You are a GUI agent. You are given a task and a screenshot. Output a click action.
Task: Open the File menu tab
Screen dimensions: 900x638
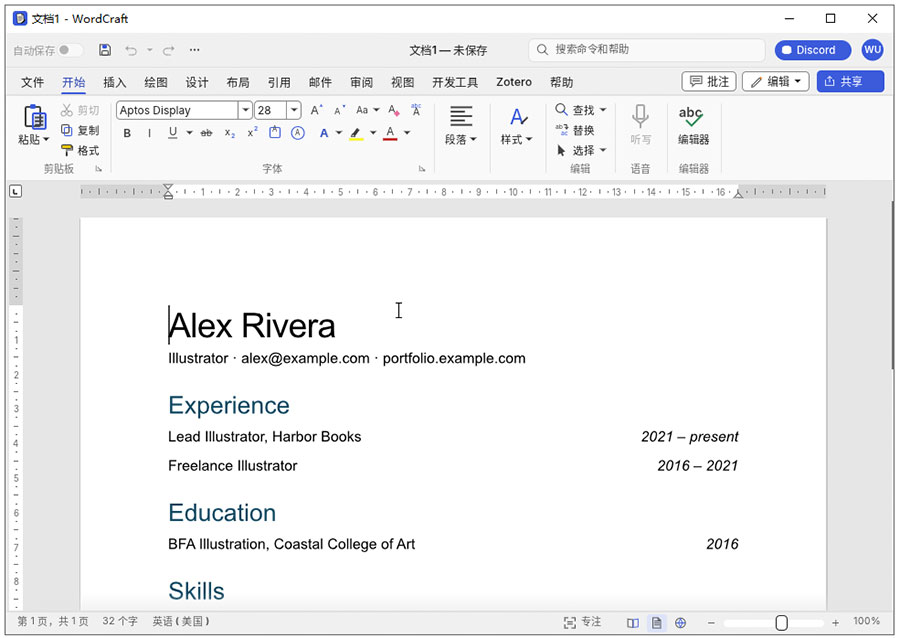coord(32,82)
